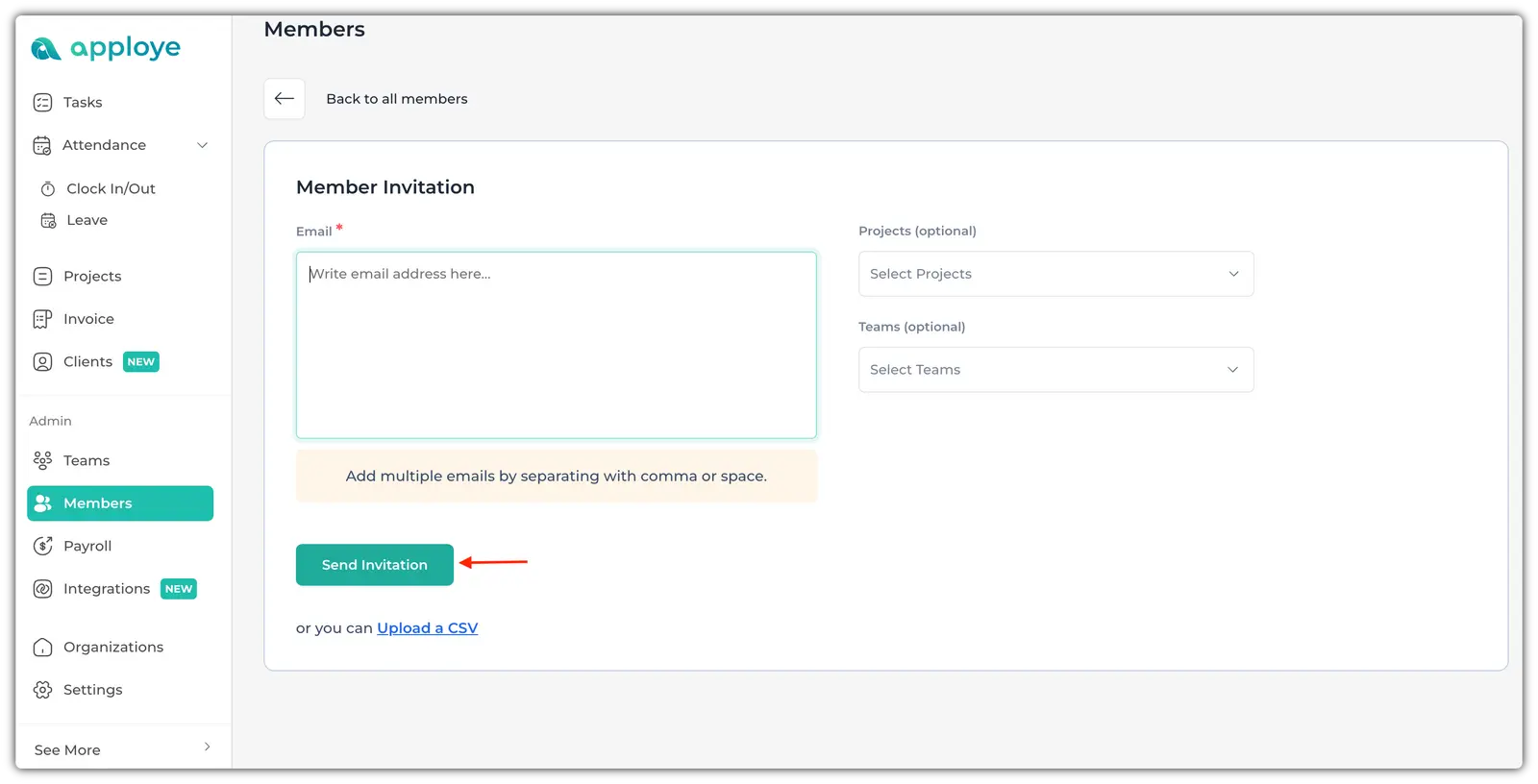The height and width of the screenshot is (784, 1538).
Task: Open Tasks via its sidebar icon
Action: point(42,103)
